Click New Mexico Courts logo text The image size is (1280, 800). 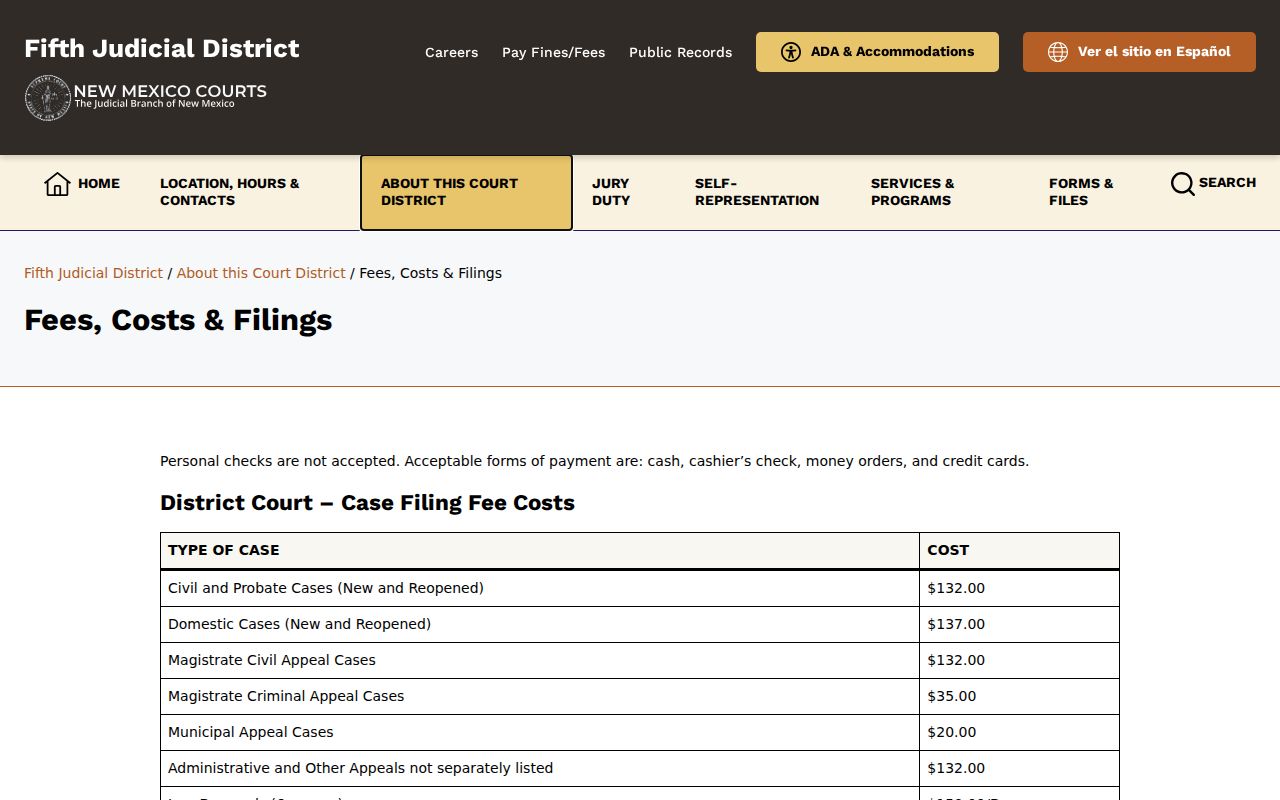tap(170, 95)
